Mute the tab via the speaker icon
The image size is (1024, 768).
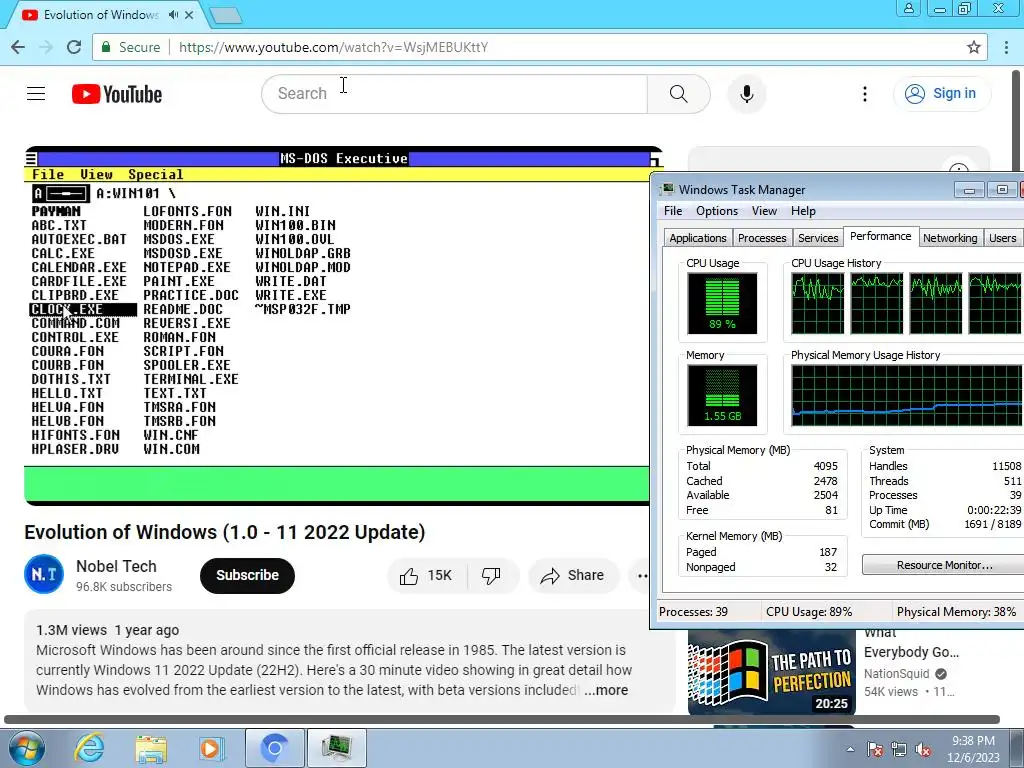pyautogui.click(x=173, y=14)
